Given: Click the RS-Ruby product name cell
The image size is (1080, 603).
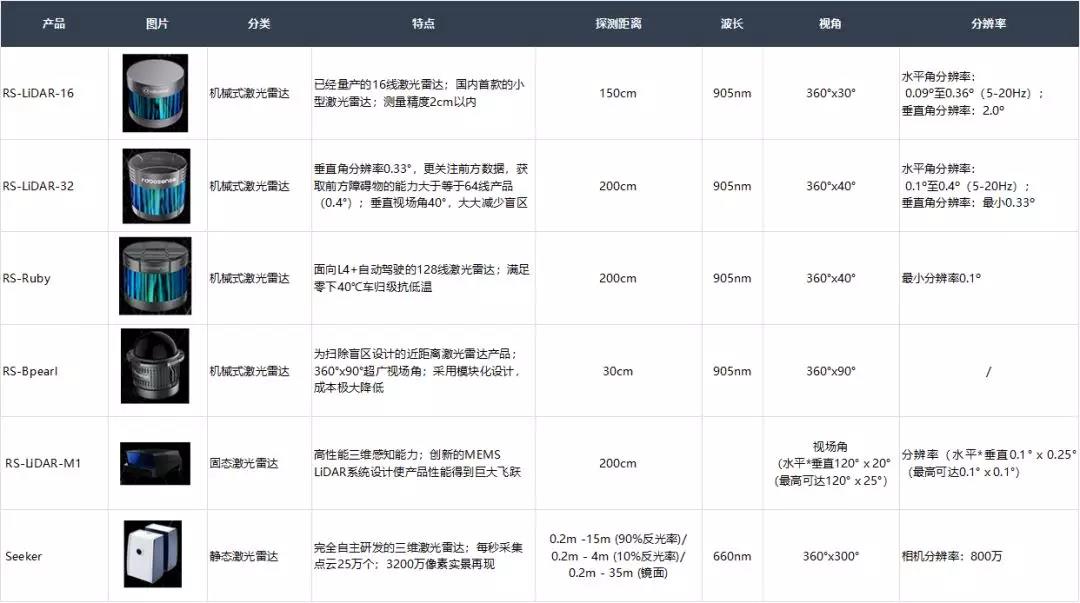Looking at the screenshot, I should click(x=27, y=278).
